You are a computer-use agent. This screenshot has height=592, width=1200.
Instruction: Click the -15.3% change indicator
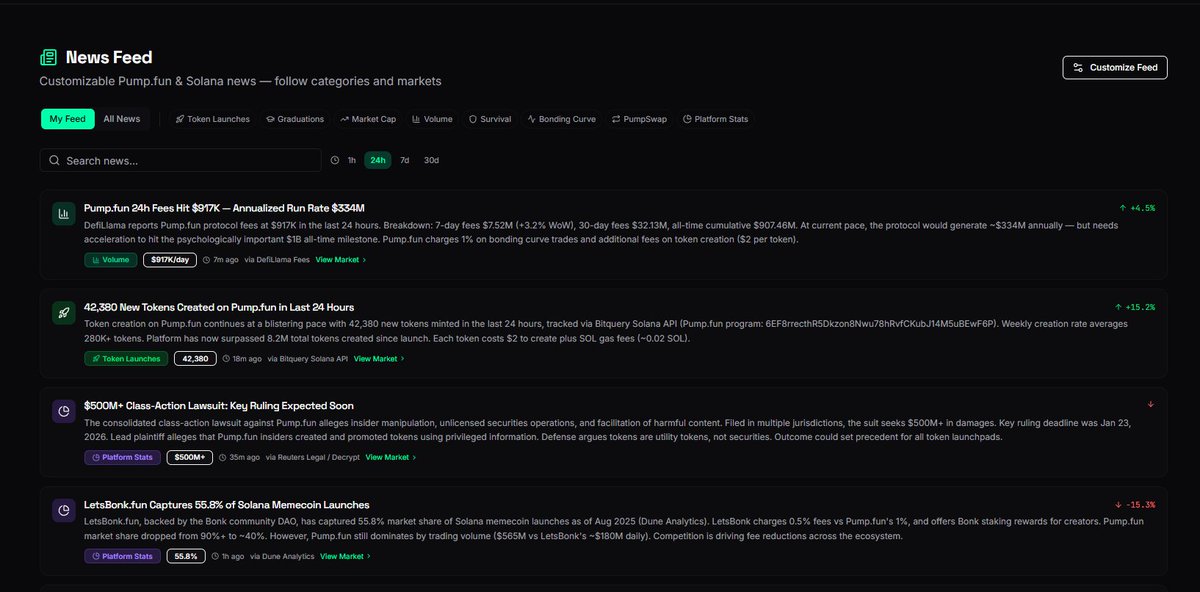coord(1135,505)
